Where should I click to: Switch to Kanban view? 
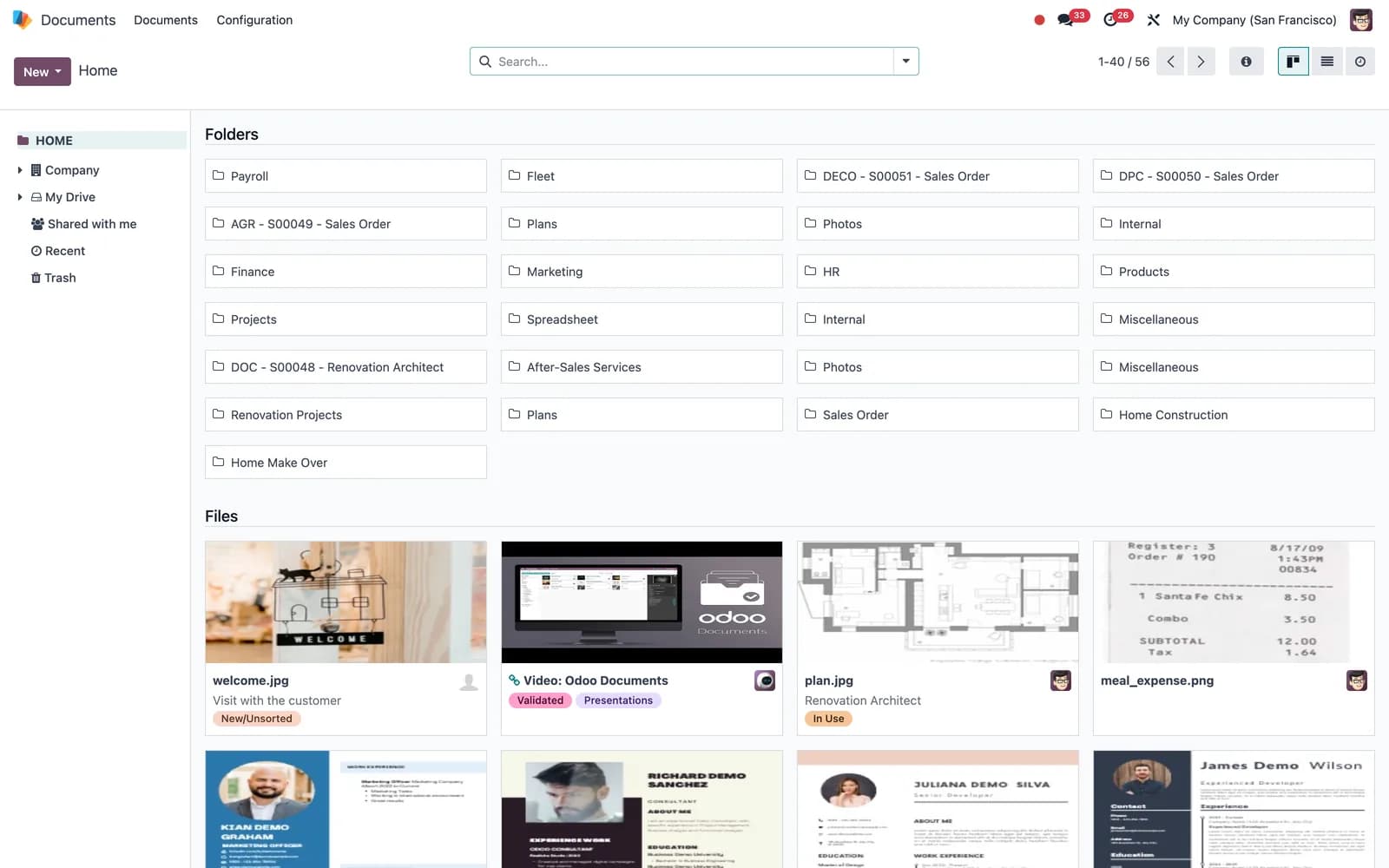[1294, 62]
